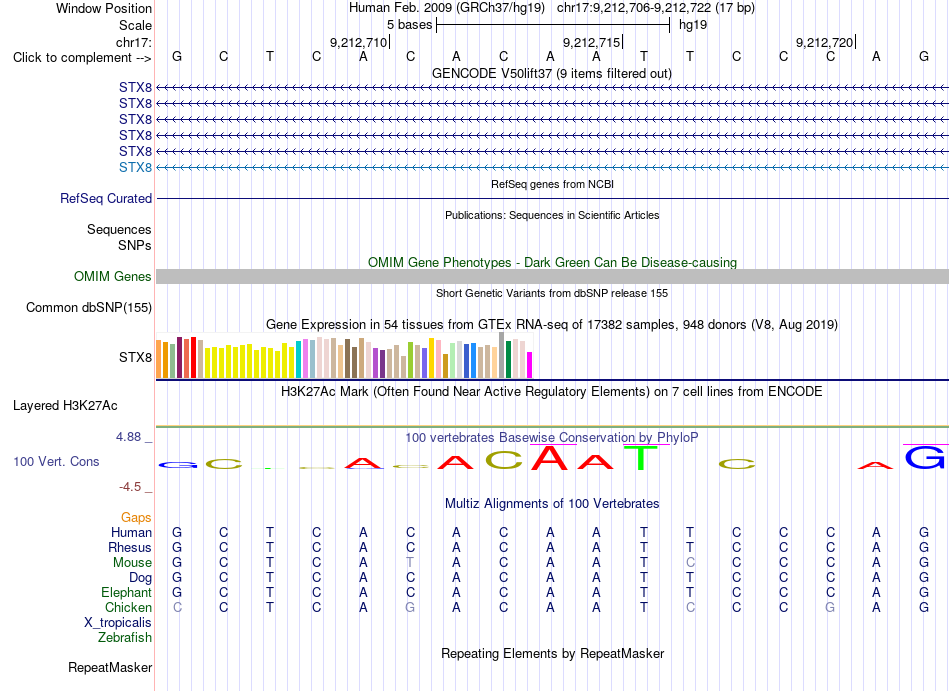Click the Layered H3K27Ac label
The height and width of the screenshot is (691, 950).
[x=65, y=406]
